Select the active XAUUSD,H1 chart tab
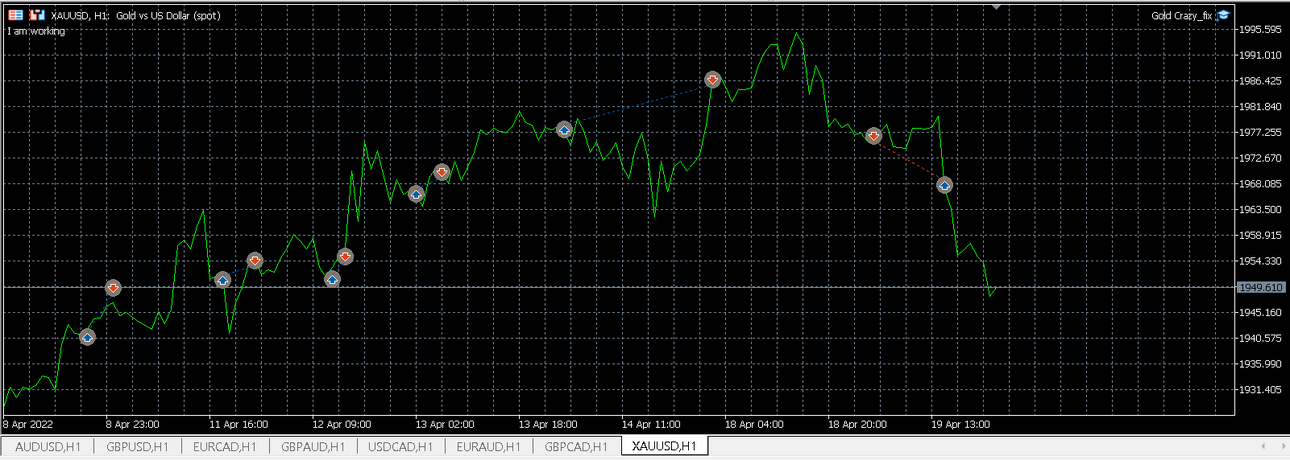The image size is (1290, 460). pos(665,446)
